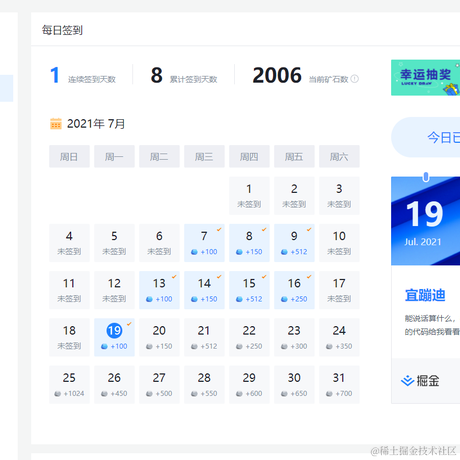The image size is (460, 460).
Task: Click the number 17 in the calendar
Action: (339, 283)
